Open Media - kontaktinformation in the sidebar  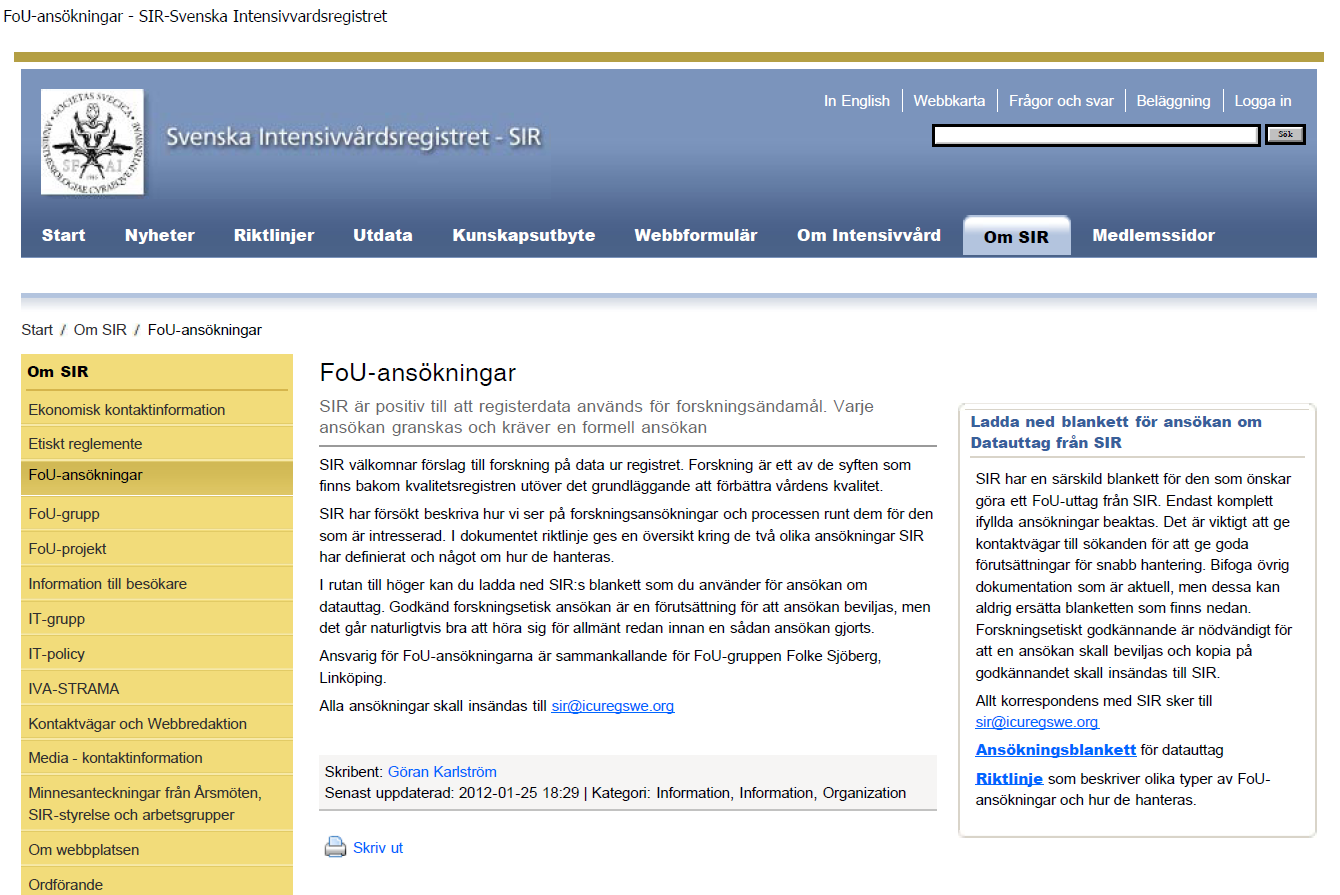[116, 758]
